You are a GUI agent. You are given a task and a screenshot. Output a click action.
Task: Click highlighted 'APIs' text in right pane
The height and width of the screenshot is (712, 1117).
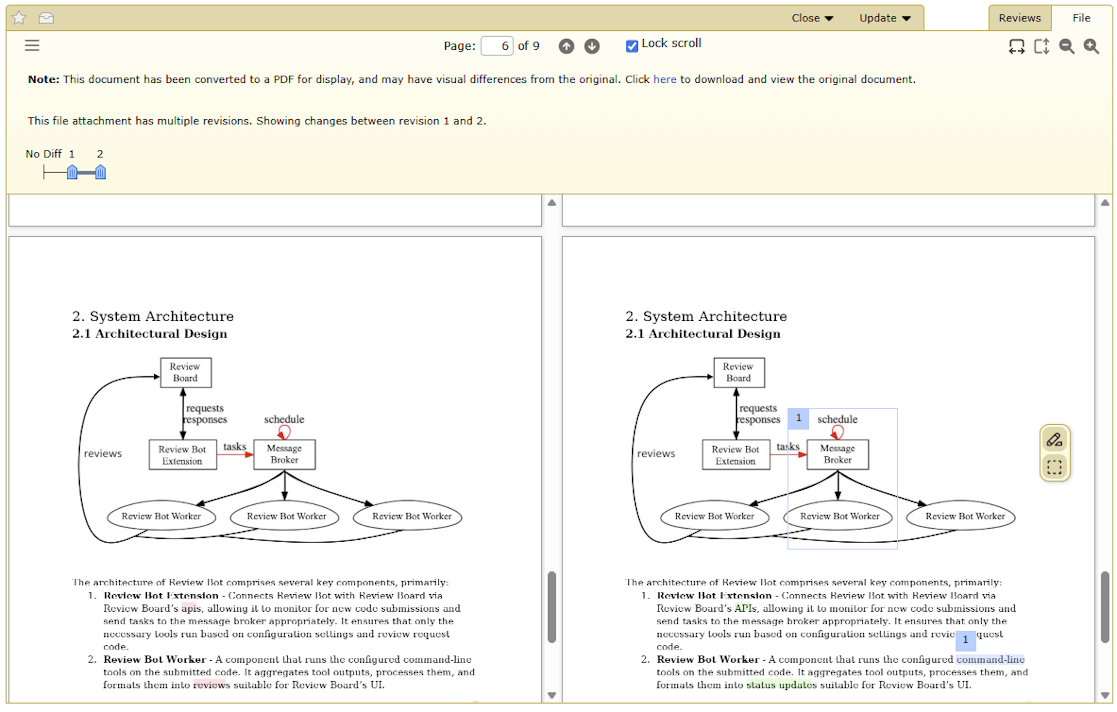click(745, 608)
